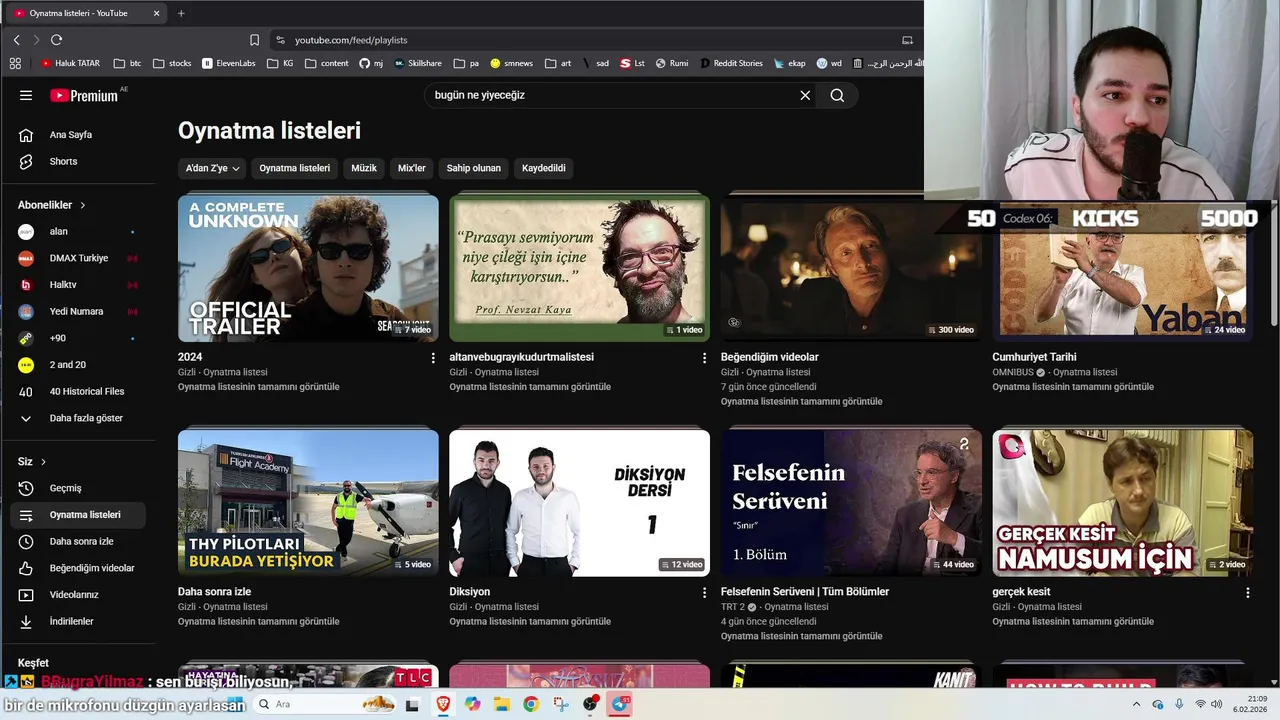1280x720 pixels.
Task: Open more options for 2024 playlist
Action: point(433,358)
